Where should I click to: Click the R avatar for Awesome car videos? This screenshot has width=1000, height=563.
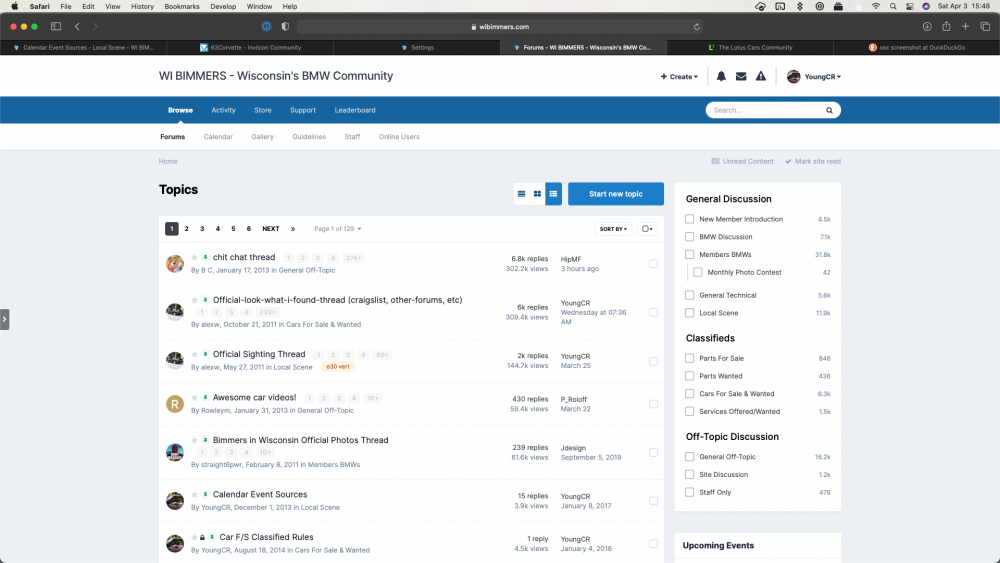pyautogui.click(x=175, y=404)
